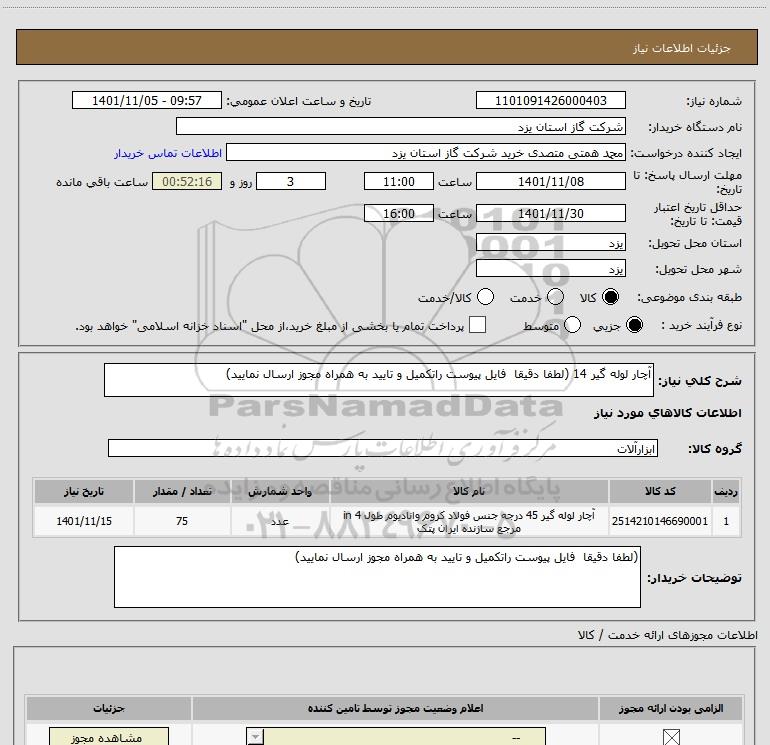Click the واحد شمارش column header
The image size is (770, 745).
pyautogui.click(x=280, y=491)
